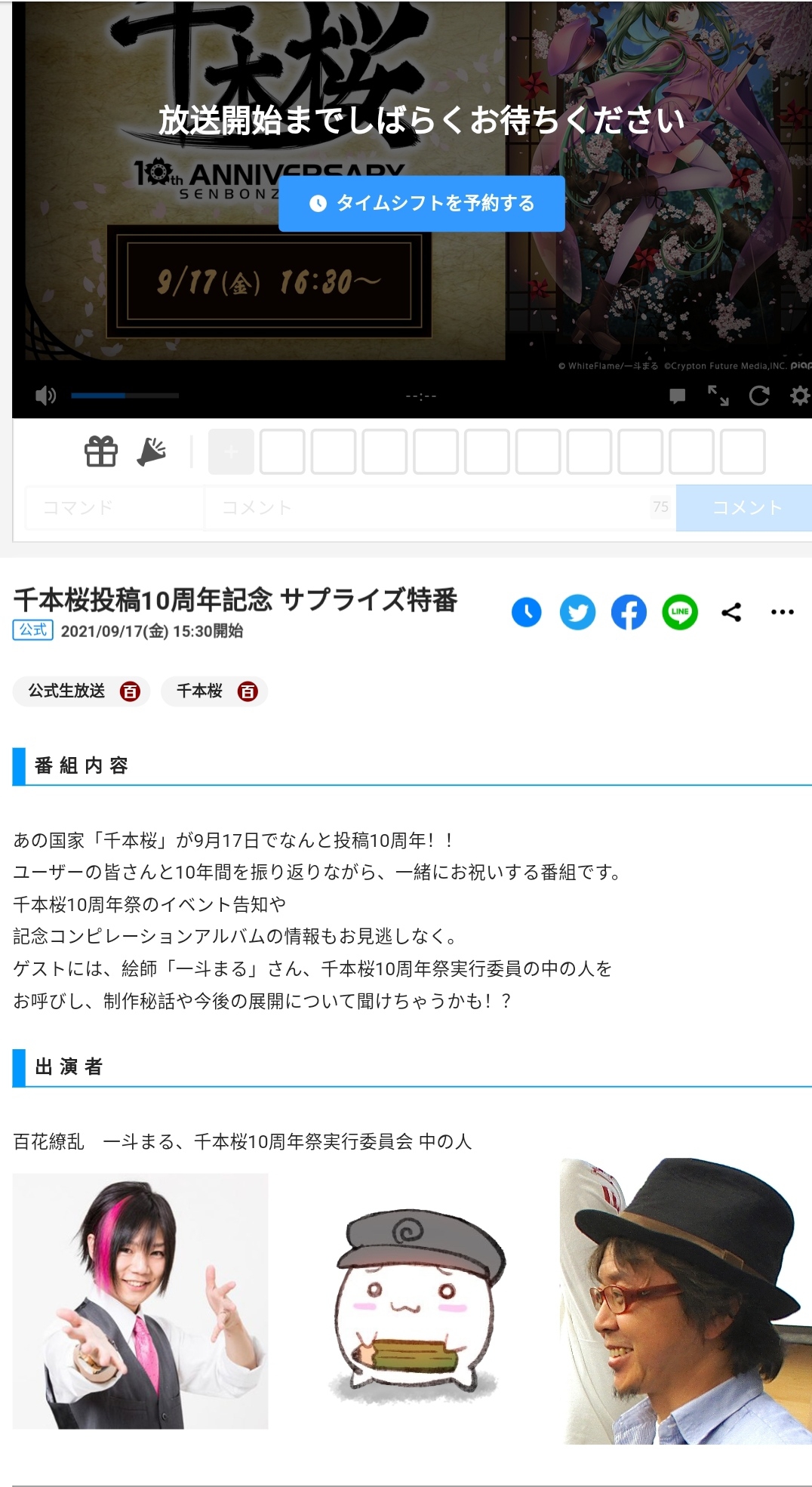Click the photo of man in black hat
The height and width of the screenshot is (1487, 812).
pyautogui.click(x=686, y=1301)
